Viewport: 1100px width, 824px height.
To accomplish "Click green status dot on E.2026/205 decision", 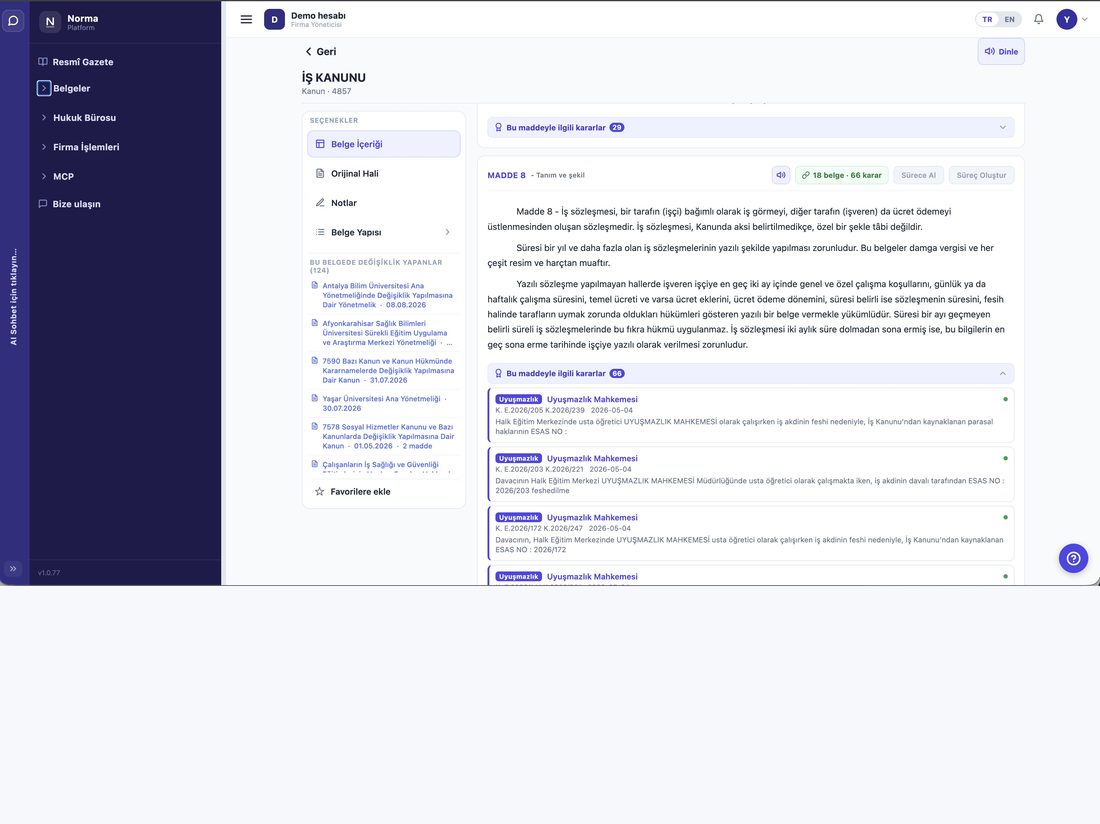I will point(1005,399).
